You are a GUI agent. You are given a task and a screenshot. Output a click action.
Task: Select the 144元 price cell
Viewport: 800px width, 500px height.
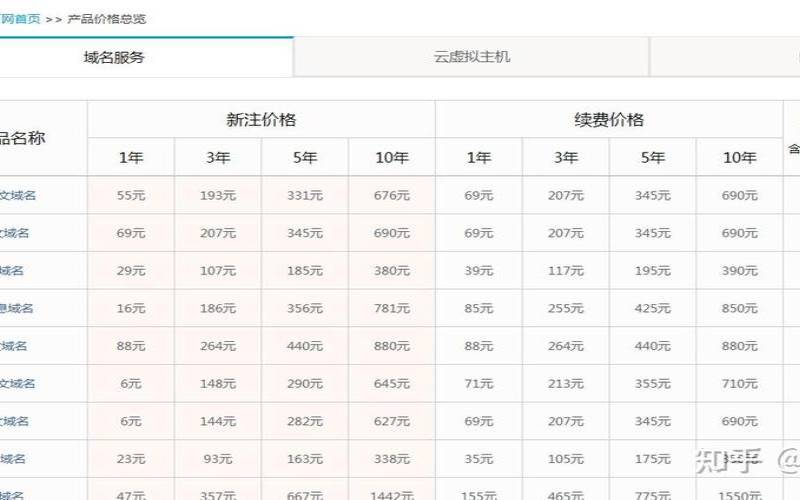tap(218, 421)
